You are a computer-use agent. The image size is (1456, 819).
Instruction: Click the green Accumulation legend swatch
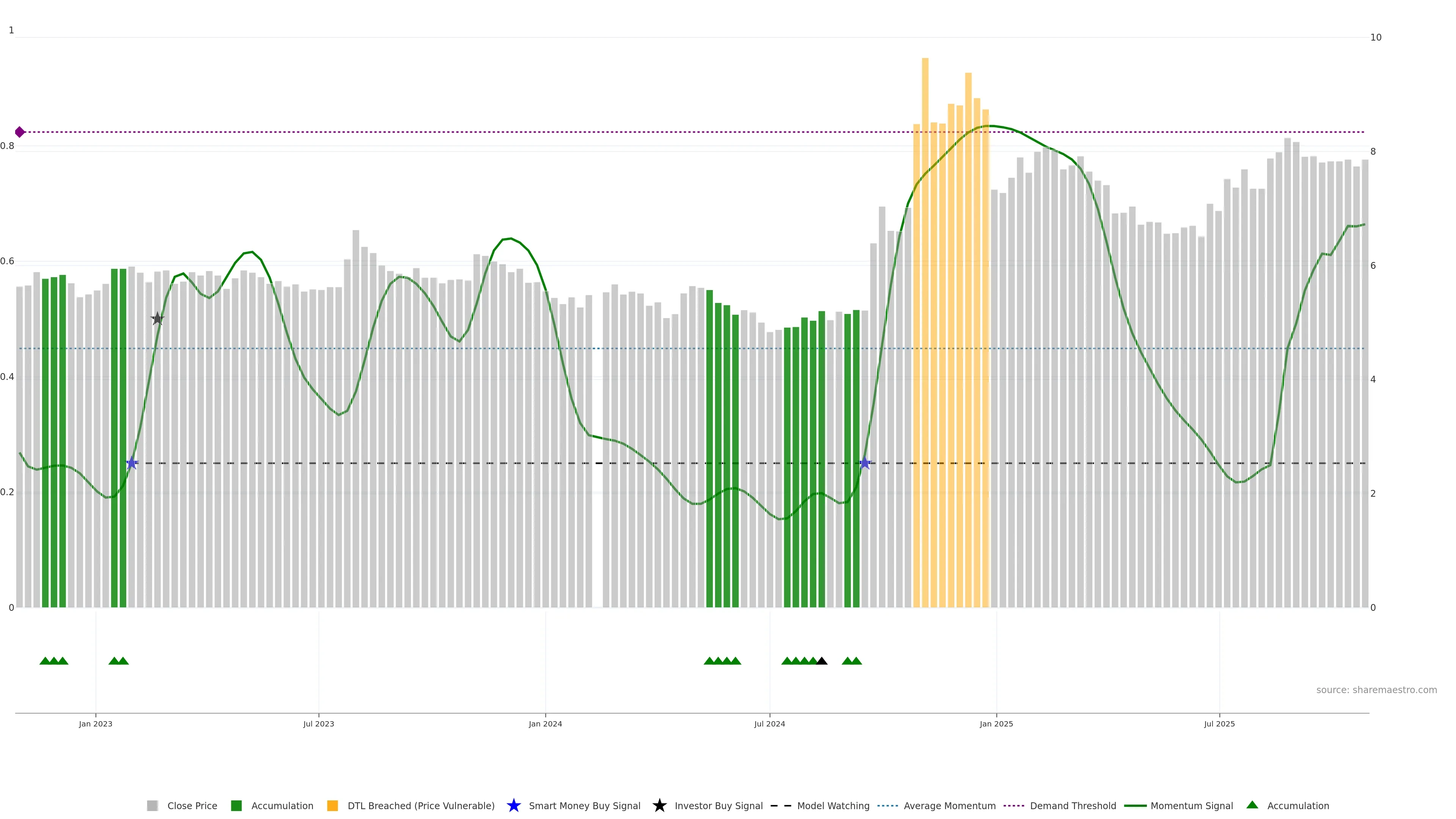tap(236, 806)
